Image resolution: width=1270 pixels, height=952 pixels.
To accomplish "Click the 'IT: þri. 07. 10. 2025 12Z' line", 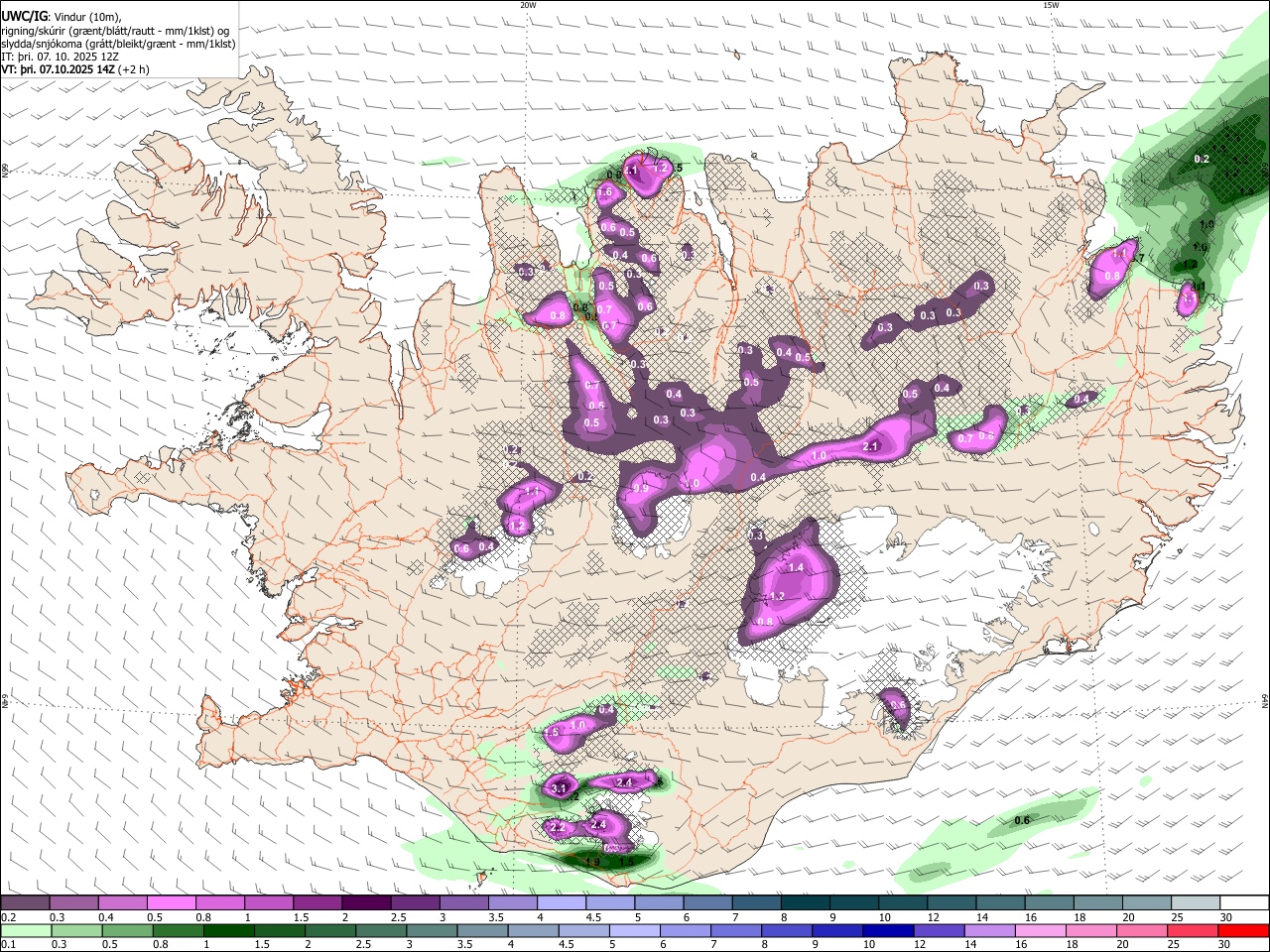I will 59,57.
